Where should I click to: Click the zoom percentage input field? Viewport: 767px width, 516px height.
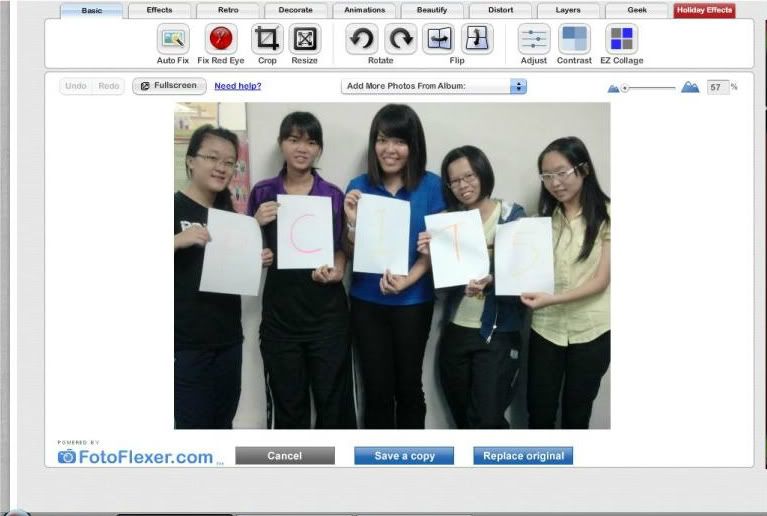717,88
